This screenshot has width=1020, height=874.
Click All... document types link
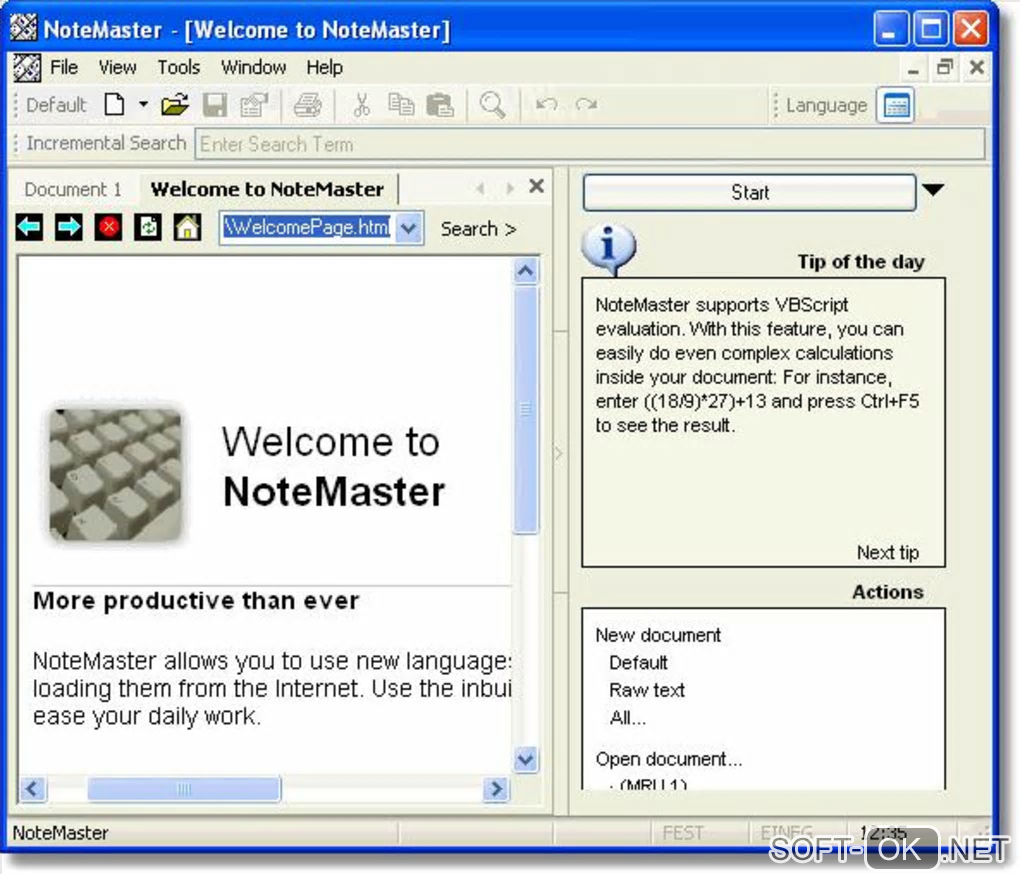click(x=628, y=718)
